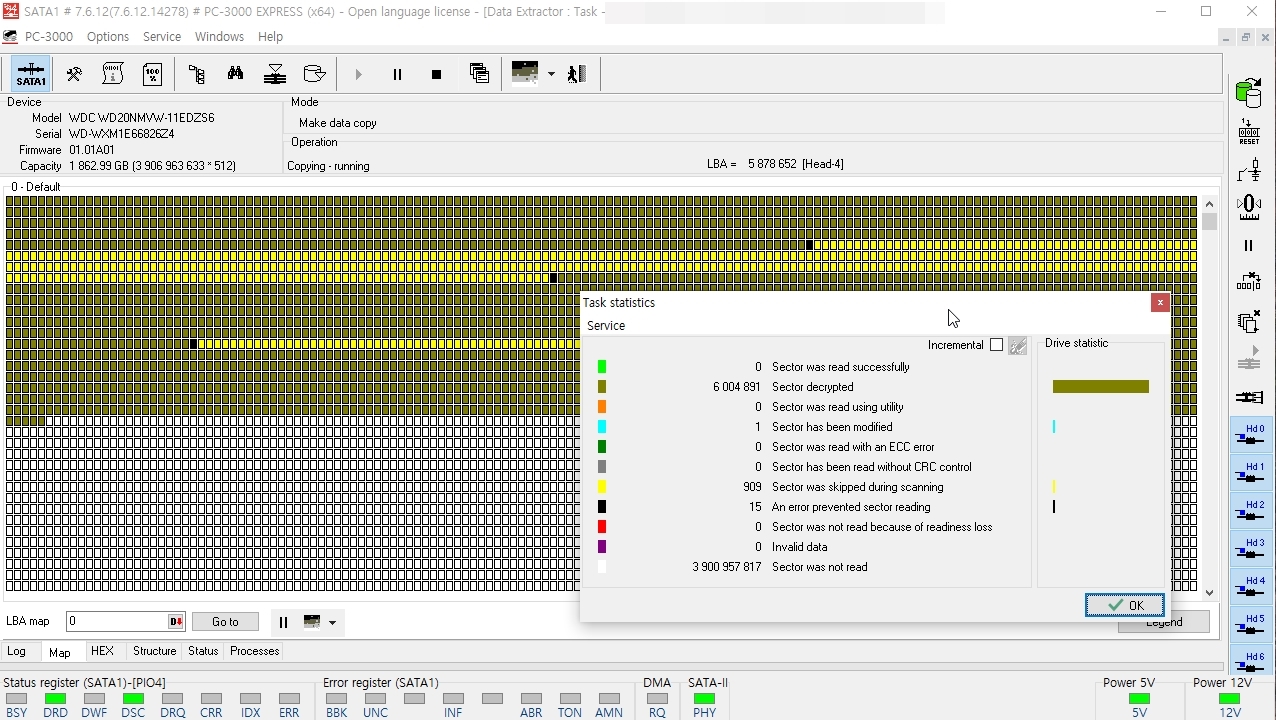The width and height of the screenshot is (1276, 720).
Task: Click the olive Sector decrypted color swatch
Action: point(602,387)
